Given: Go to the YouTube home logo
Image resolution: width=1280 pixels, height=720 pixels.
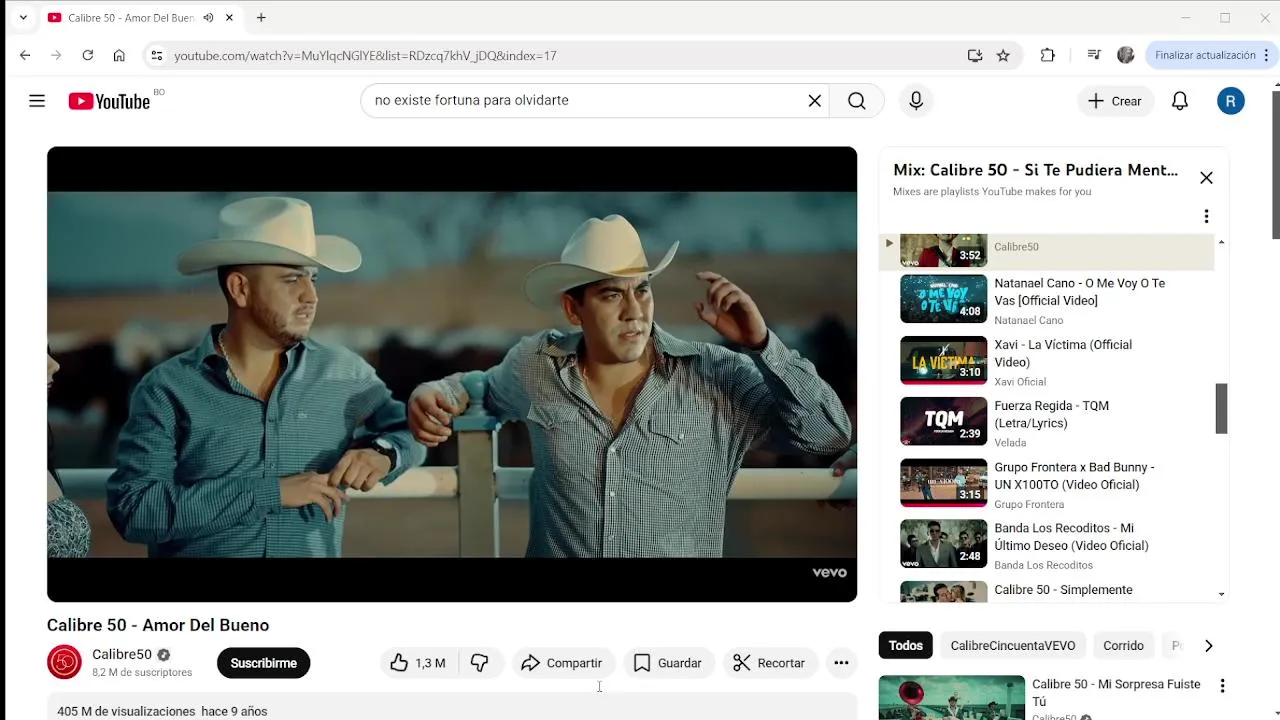Looking at the screenshot, I should [109, 101].
